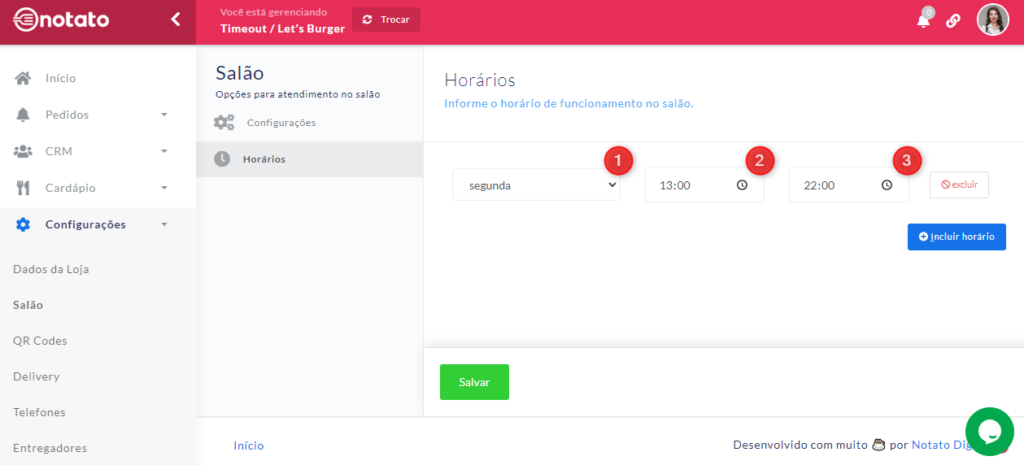Expand the Pedidos menu

pyautogui.click(x=90, y=115)
